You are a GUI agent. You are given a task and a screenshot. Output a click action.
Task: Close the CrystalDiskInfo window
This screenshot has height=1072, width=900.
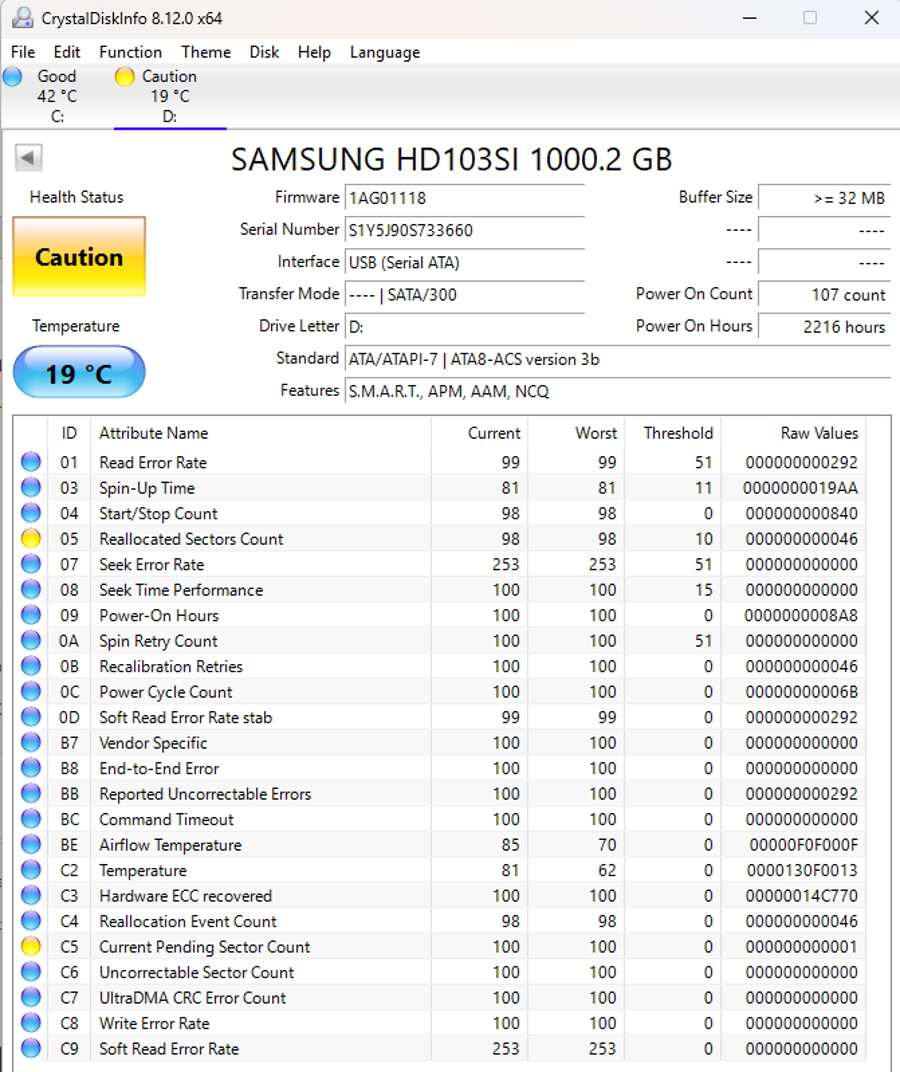pos(871,18)
